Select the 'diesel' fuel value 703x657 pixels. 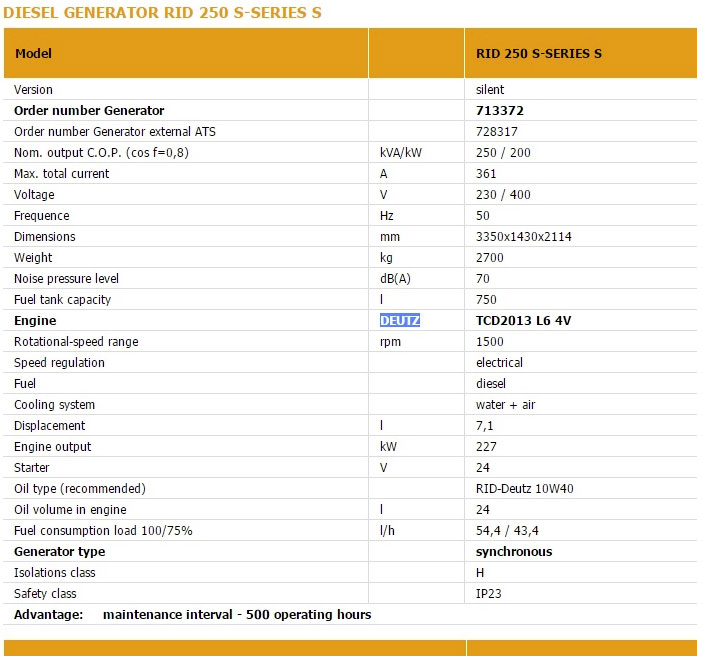(x=490, y=383)
